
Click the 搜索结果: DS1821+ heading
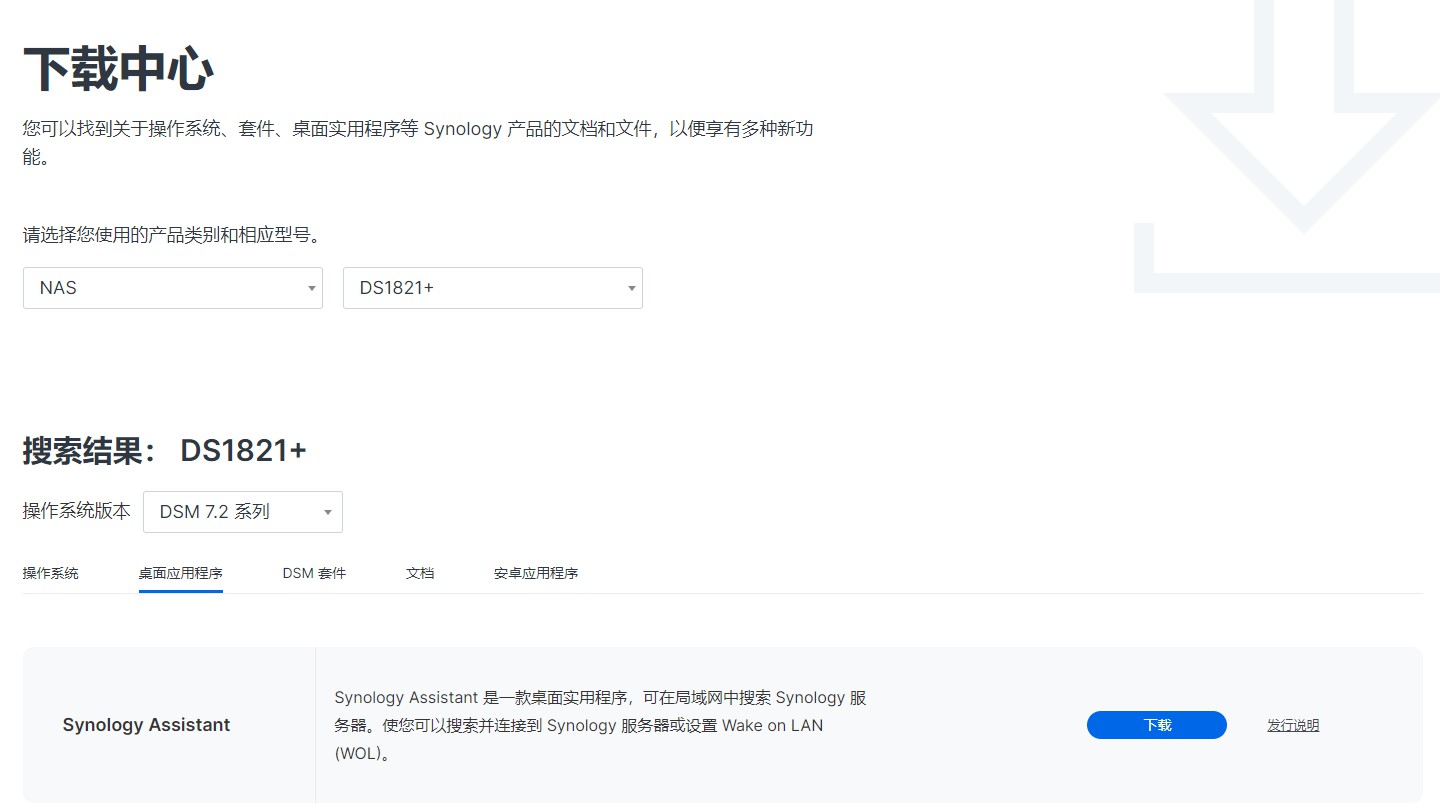pyautogui.click(x=165, y=451)
